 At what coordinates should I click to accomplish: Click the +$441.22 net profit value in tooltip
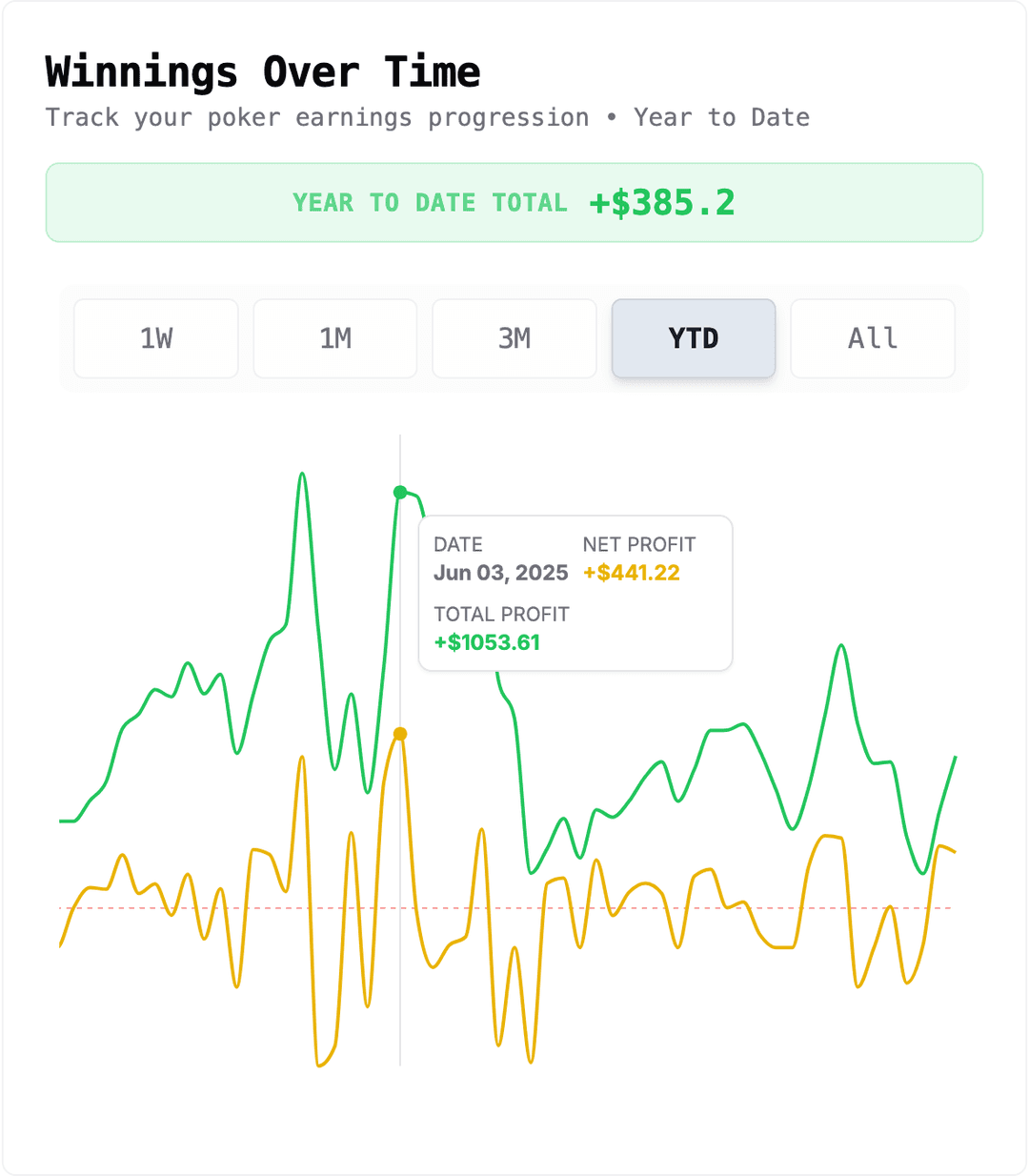[x=632, y=573]
